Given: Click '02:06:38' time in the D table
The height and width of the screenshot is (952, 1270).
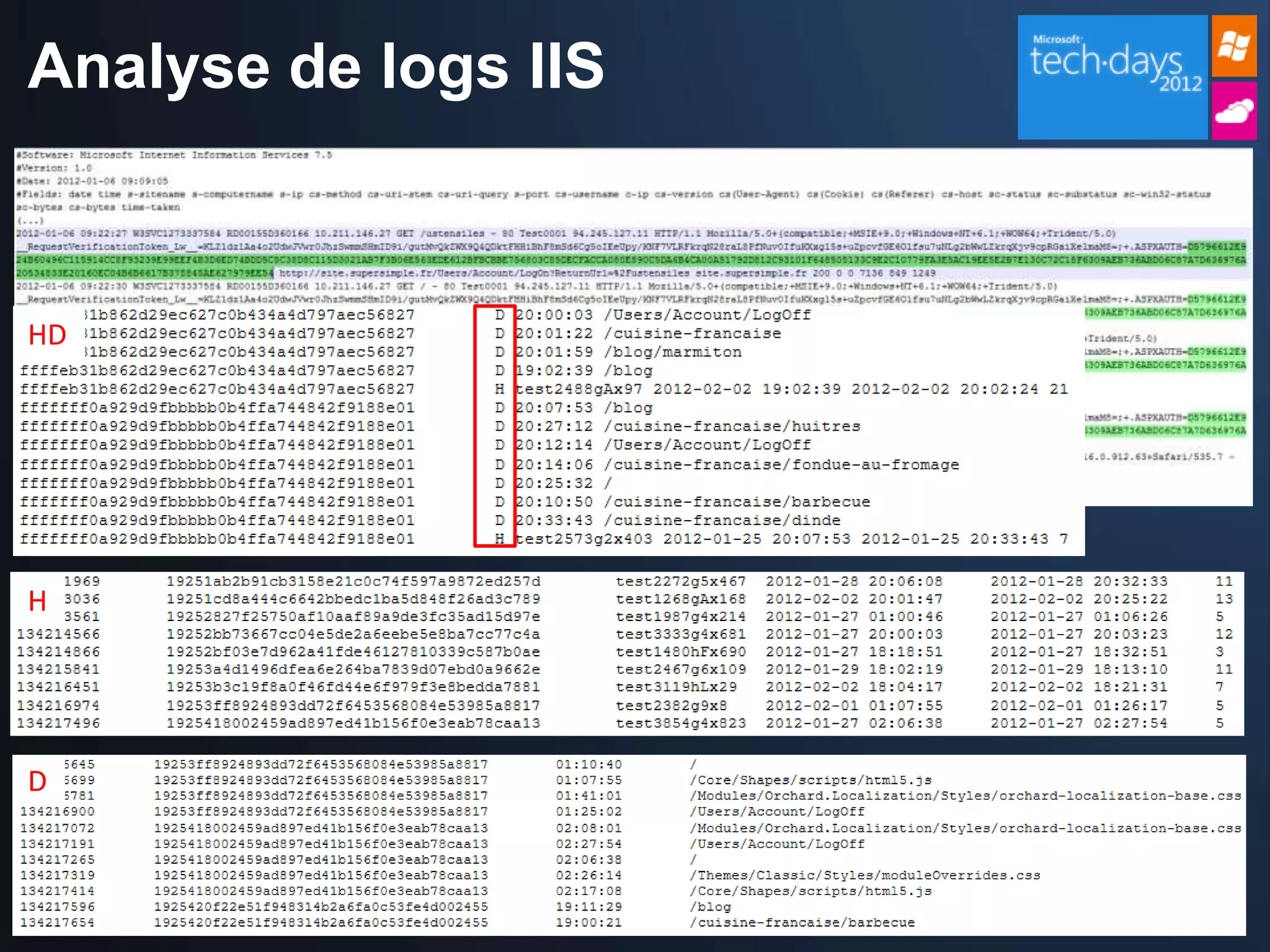Looking at the screenshot, I should pos(588,860).
